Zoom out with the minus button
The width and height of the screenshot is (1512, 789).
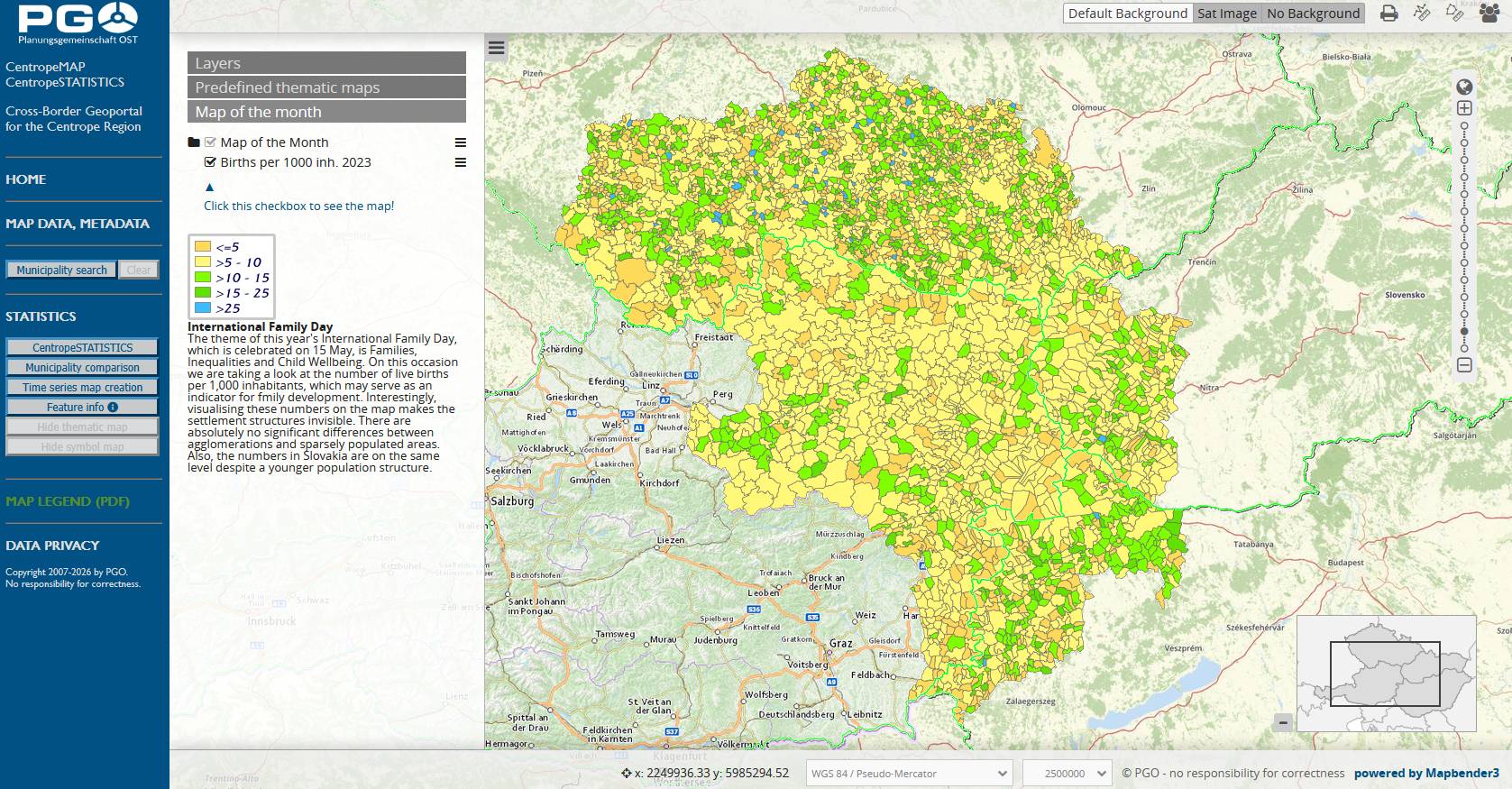[1464, 365]
